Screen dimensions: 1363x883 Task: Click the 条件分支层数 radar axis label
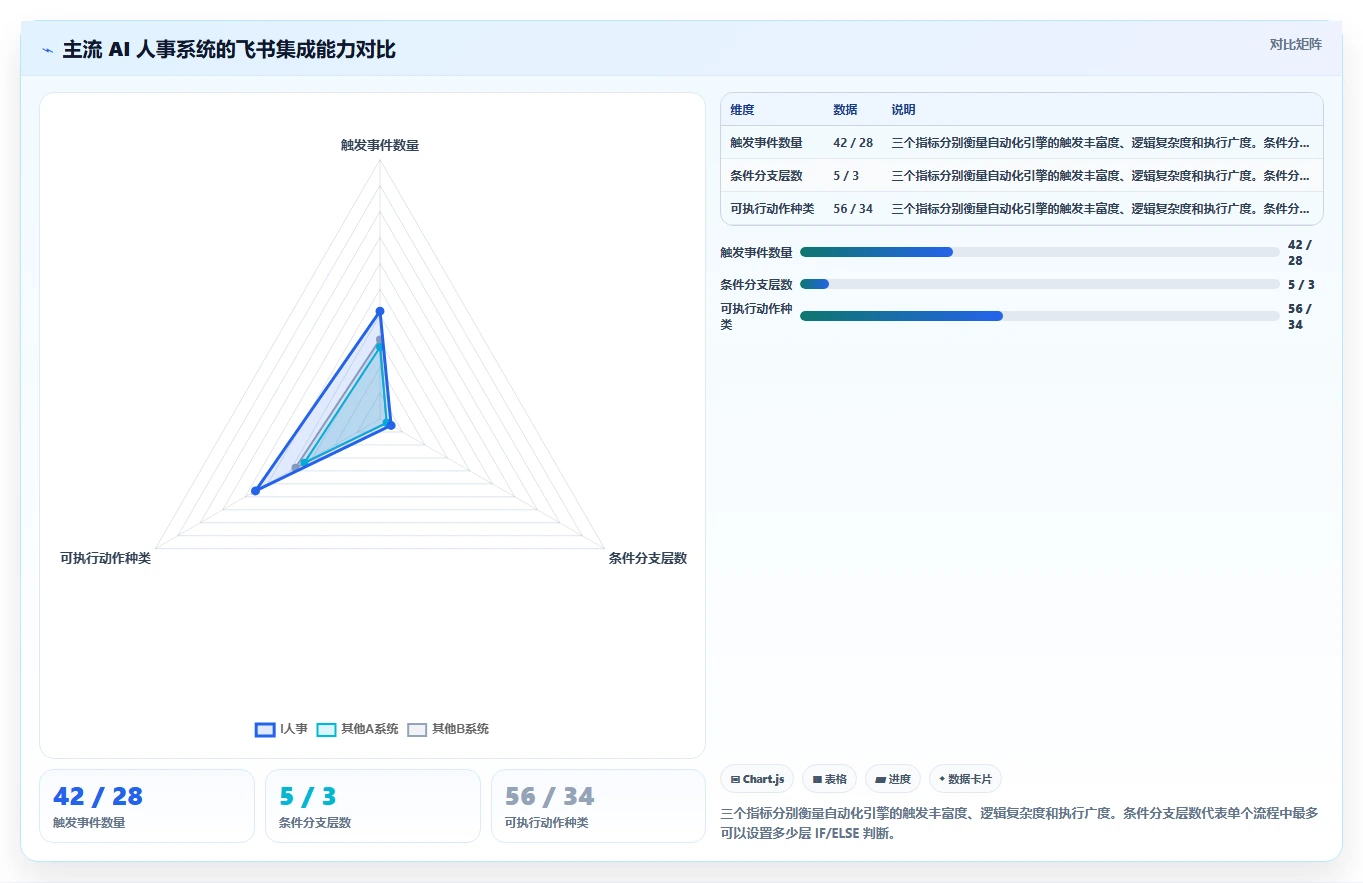(648, 558)
